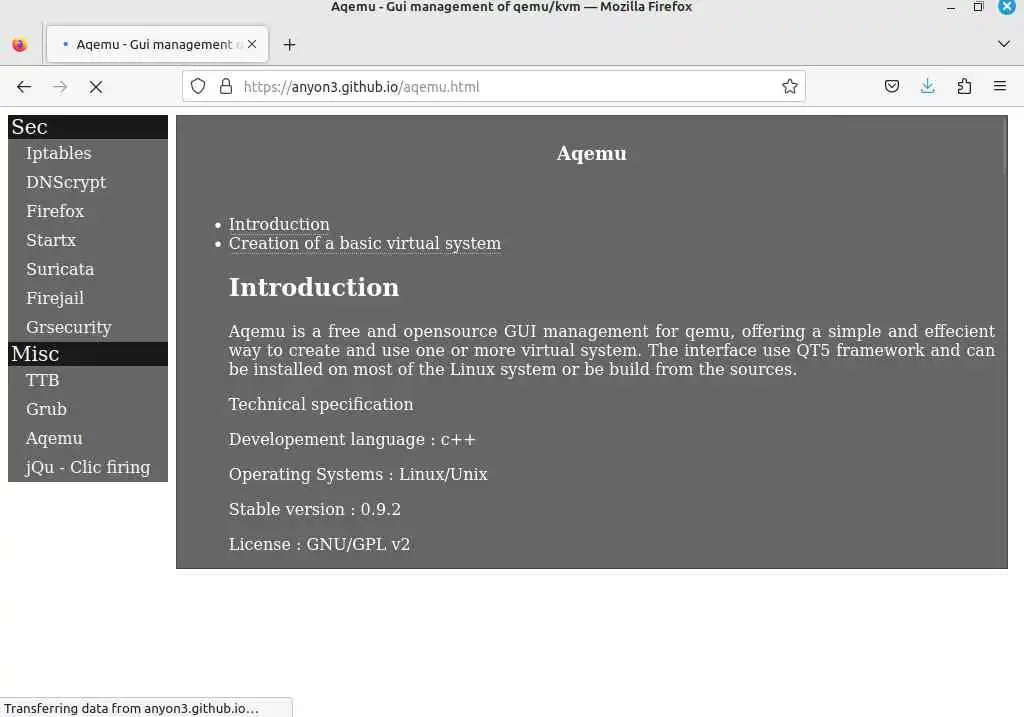Image resolution: width=1024 pixels, height=717 pixels.
Task: Open the Firejail sidebar link
Action: (55, 298)
